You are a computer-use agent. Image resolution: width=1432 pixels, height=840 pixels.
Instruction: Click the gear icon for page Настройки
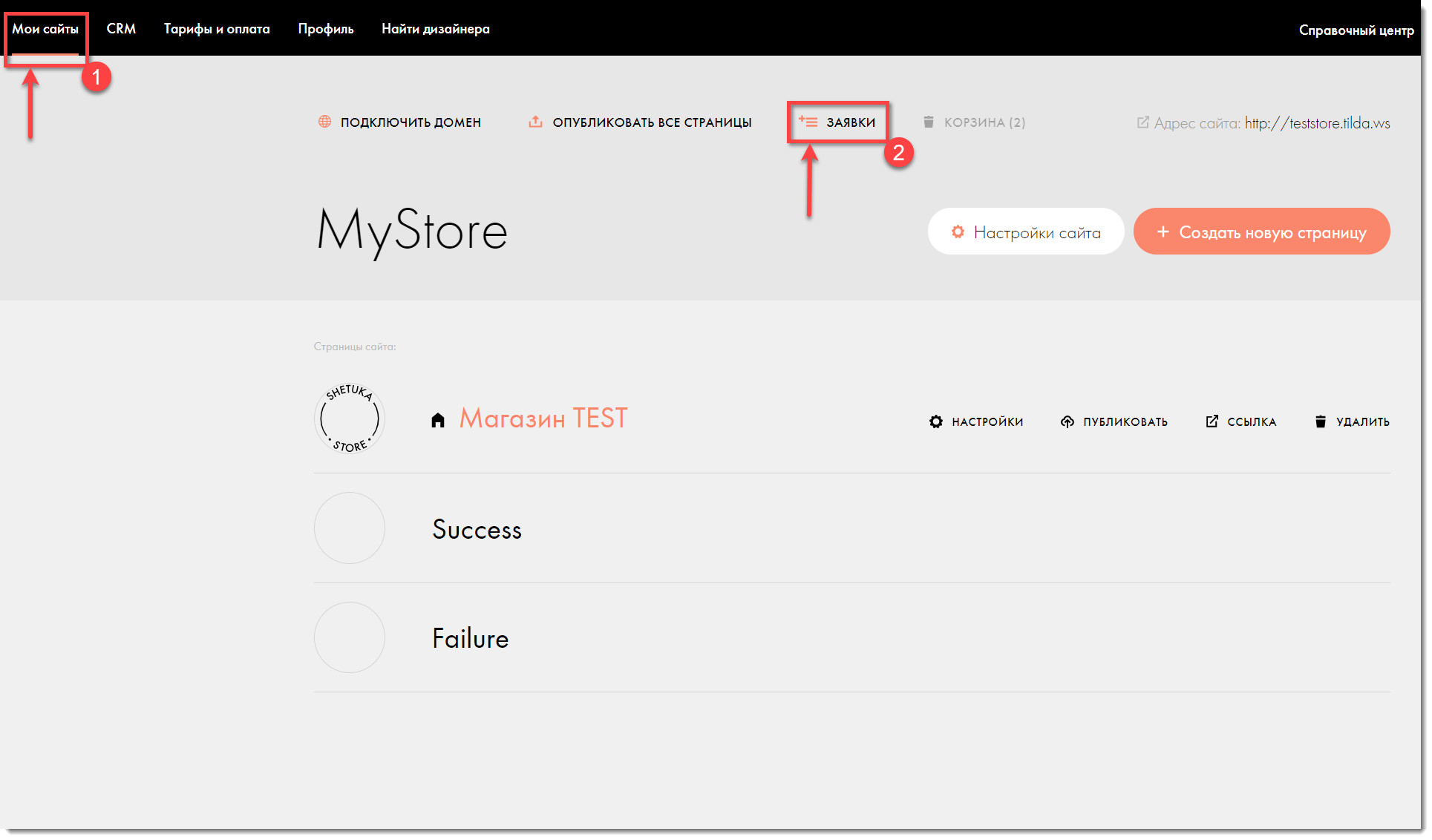coord(935,421)
